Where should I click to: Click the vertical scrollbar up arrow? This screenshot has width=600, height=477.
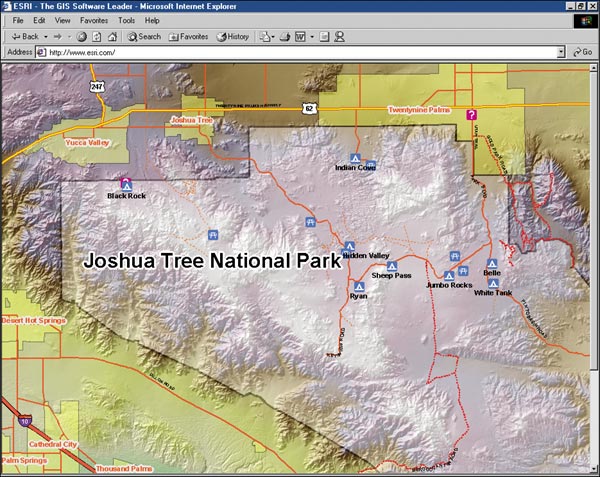[593, 68]
